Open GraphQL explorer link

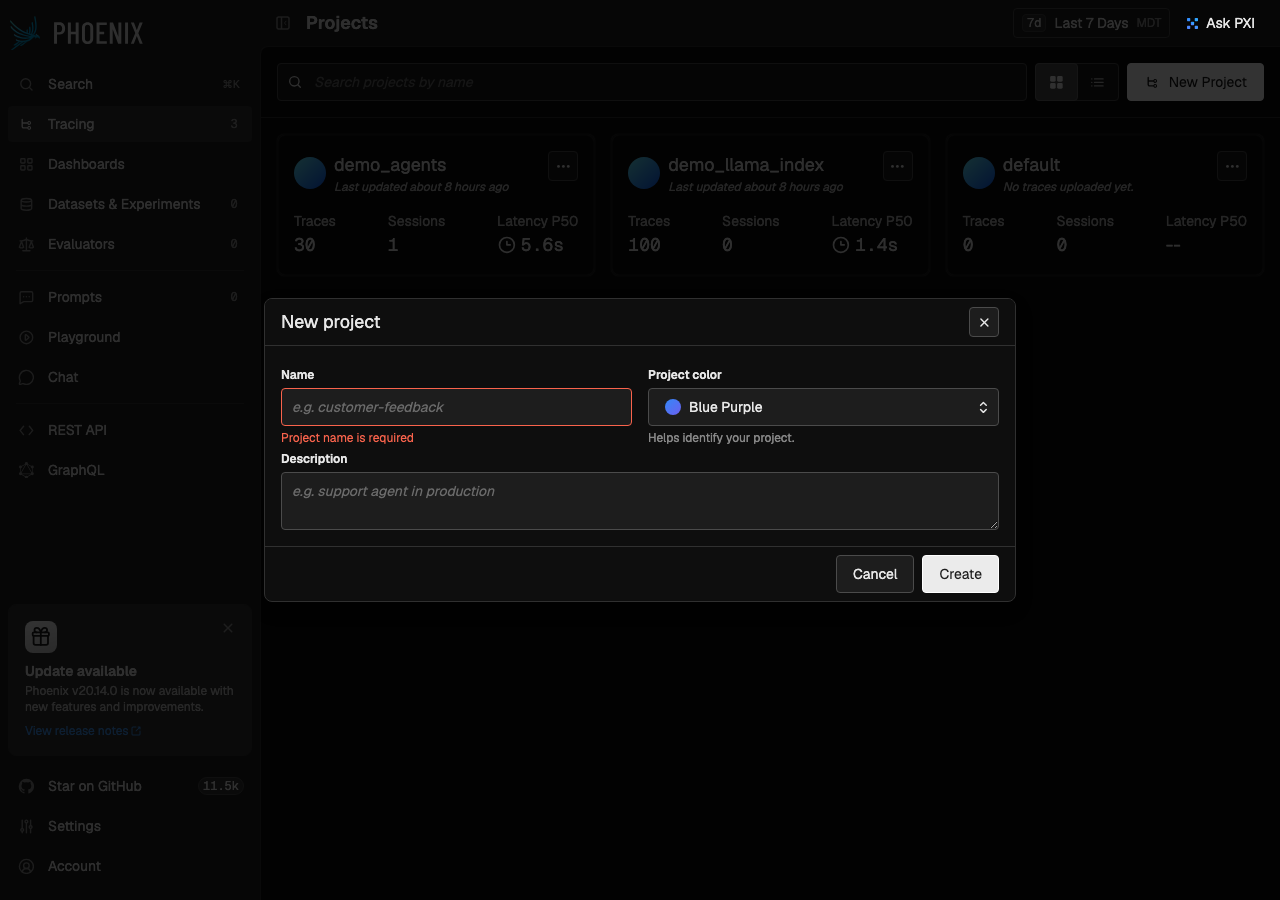click(129, 470)
